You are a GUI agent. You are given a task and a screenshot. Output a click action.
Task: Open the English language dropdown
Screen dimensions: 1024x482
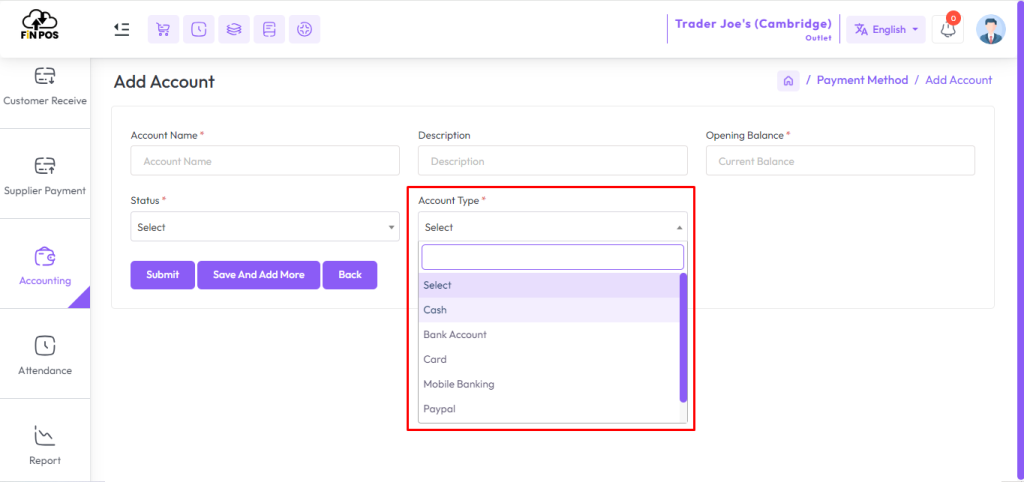click(x=886, y=29)
